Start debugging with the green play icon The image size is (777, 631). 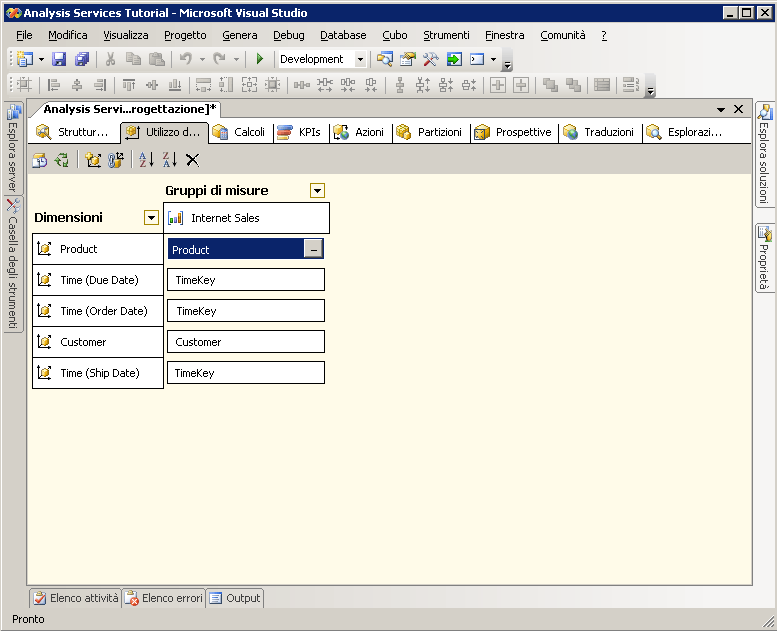(x=260, y=59)
